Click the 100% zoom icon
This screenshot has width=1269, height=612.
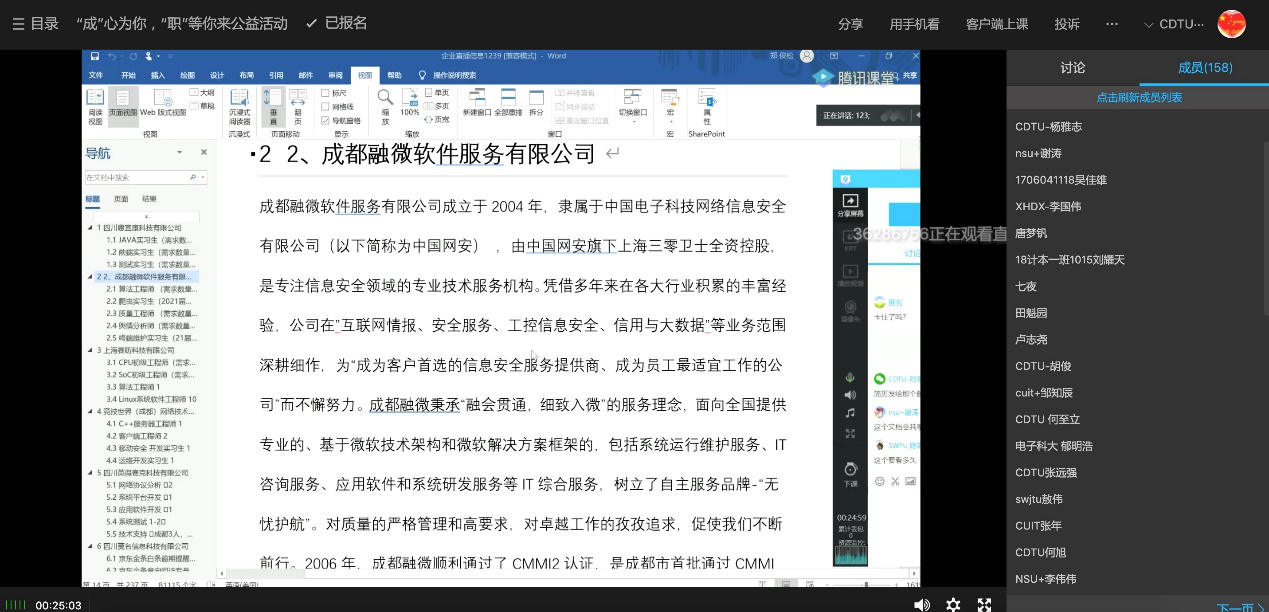(x=410, y=105)
